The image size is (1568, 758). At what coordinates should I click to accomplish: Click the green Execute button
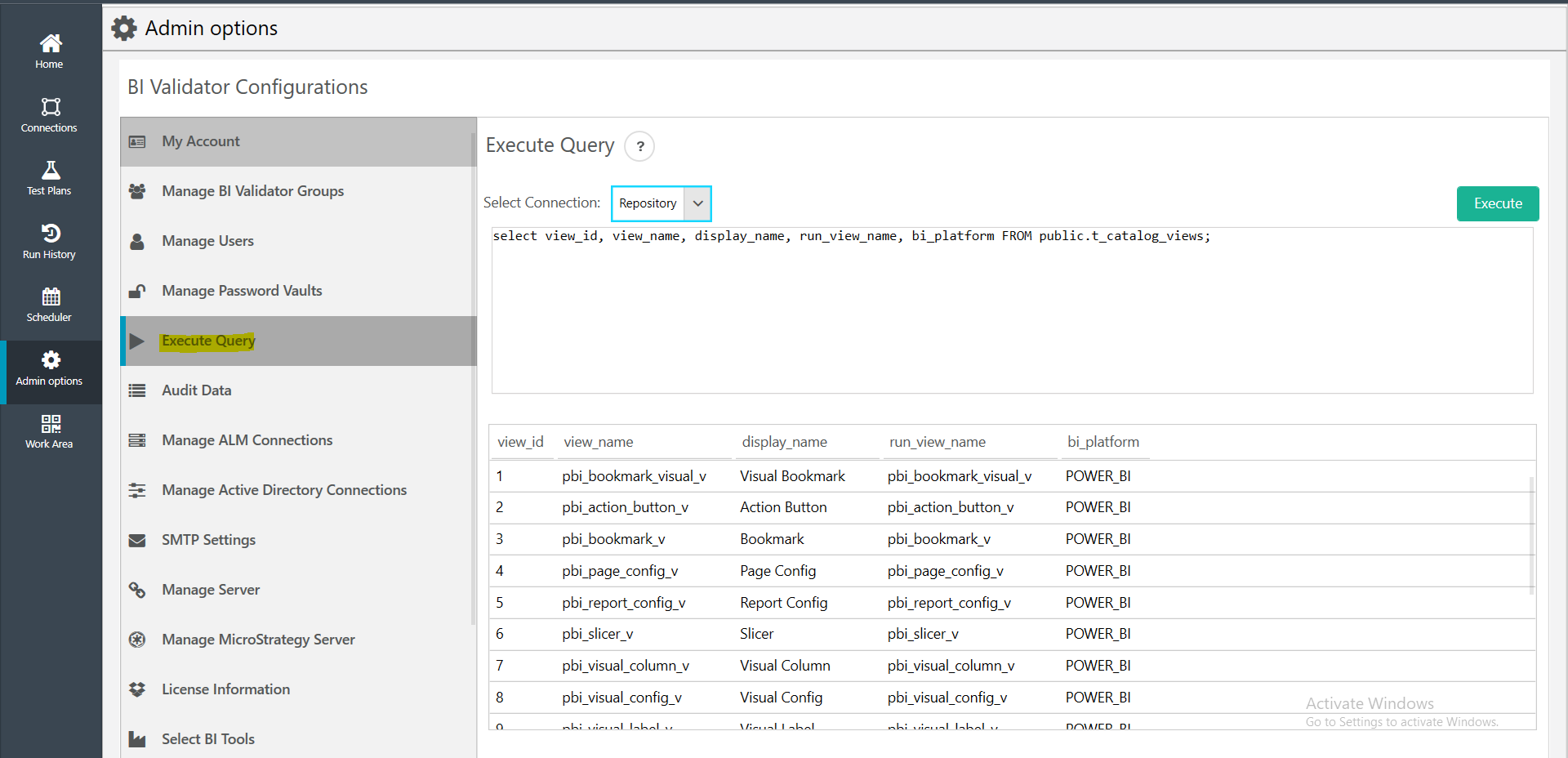pyautogui.click(x=1498, y=203)
